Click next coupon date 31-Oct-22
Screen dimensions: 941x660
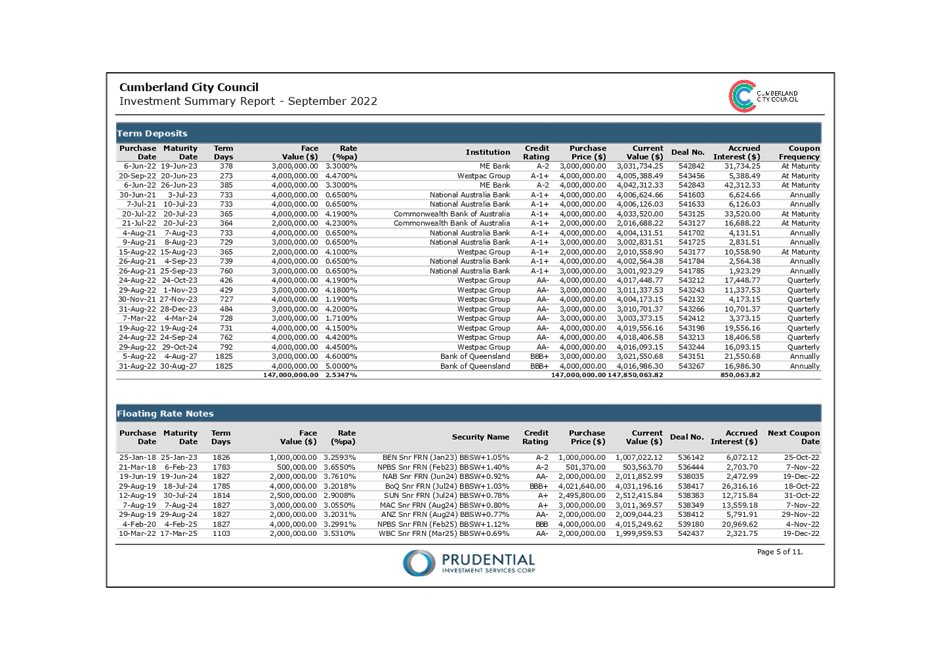[x=801, y=496]
